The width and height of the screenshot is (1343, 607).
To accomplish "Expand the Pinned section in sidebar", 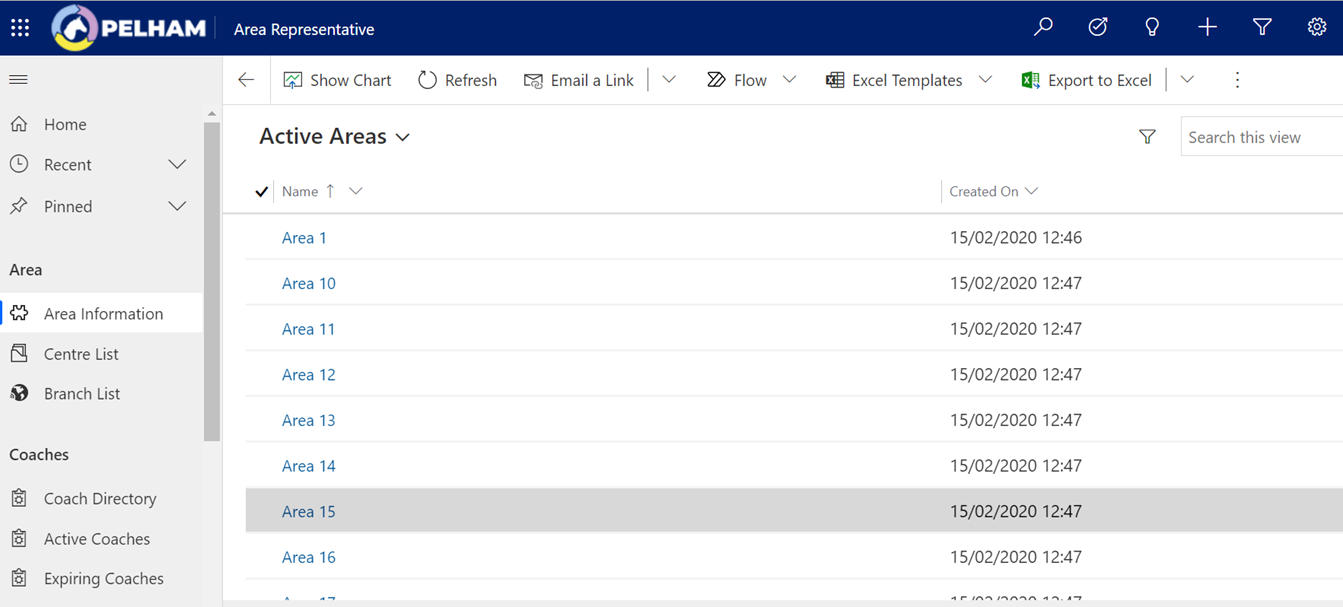I will (x=177, y=207).
